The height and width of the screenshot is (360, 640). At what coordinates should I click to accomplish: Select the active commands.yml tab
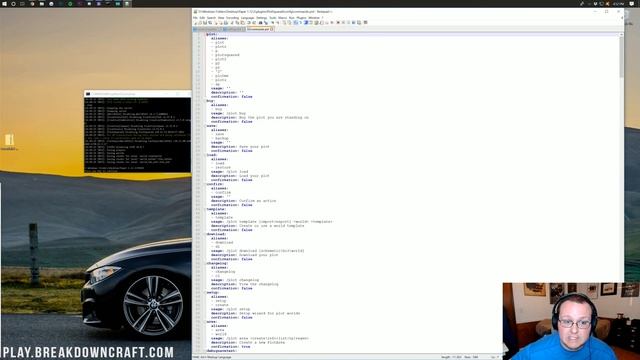coord(259,29)
